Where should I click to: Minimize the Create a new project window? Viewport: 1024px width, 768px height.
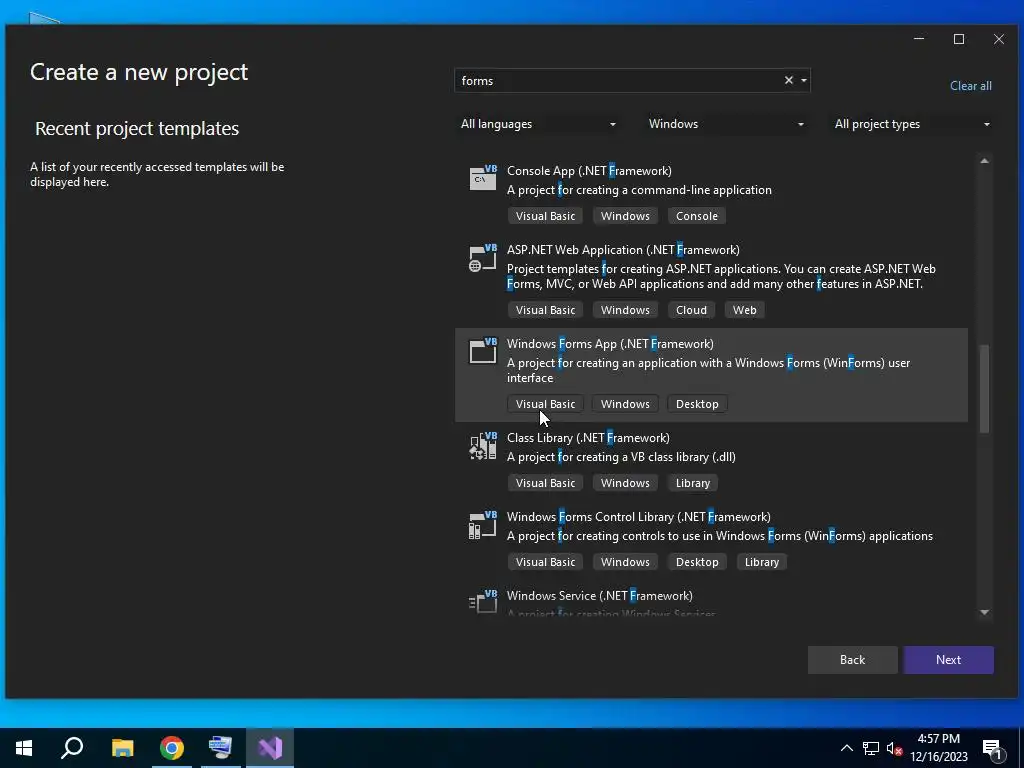tap(919, 39)
